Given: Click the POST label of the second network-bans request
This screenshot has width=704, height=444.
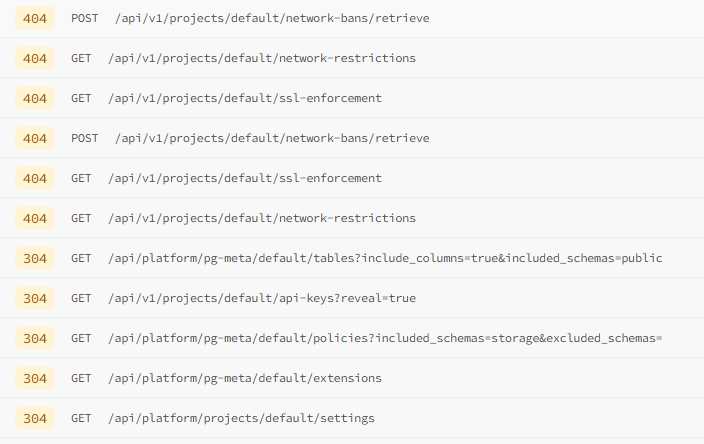Looking at the screenshot, I should 85,138.
